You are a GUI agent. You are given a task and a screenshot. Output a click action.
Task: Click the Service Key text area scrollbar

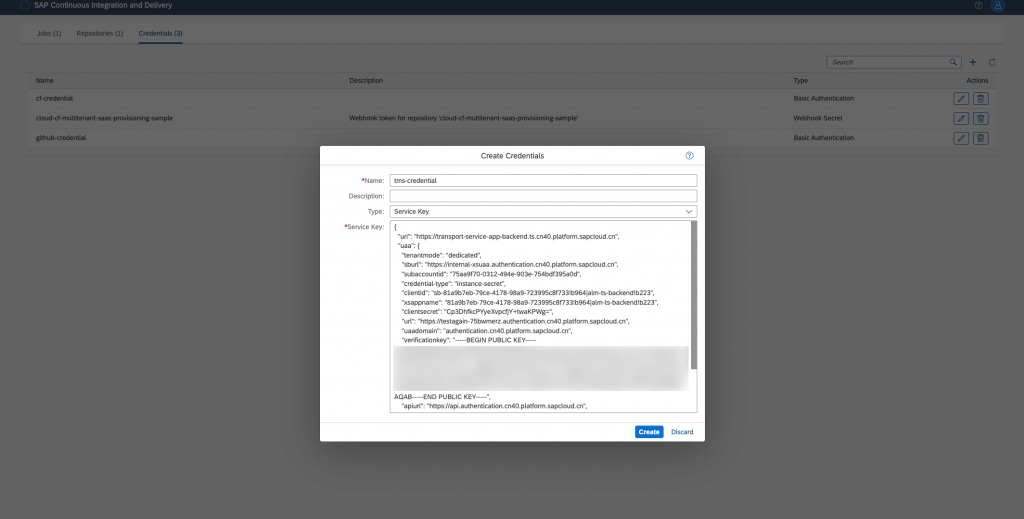694,294
